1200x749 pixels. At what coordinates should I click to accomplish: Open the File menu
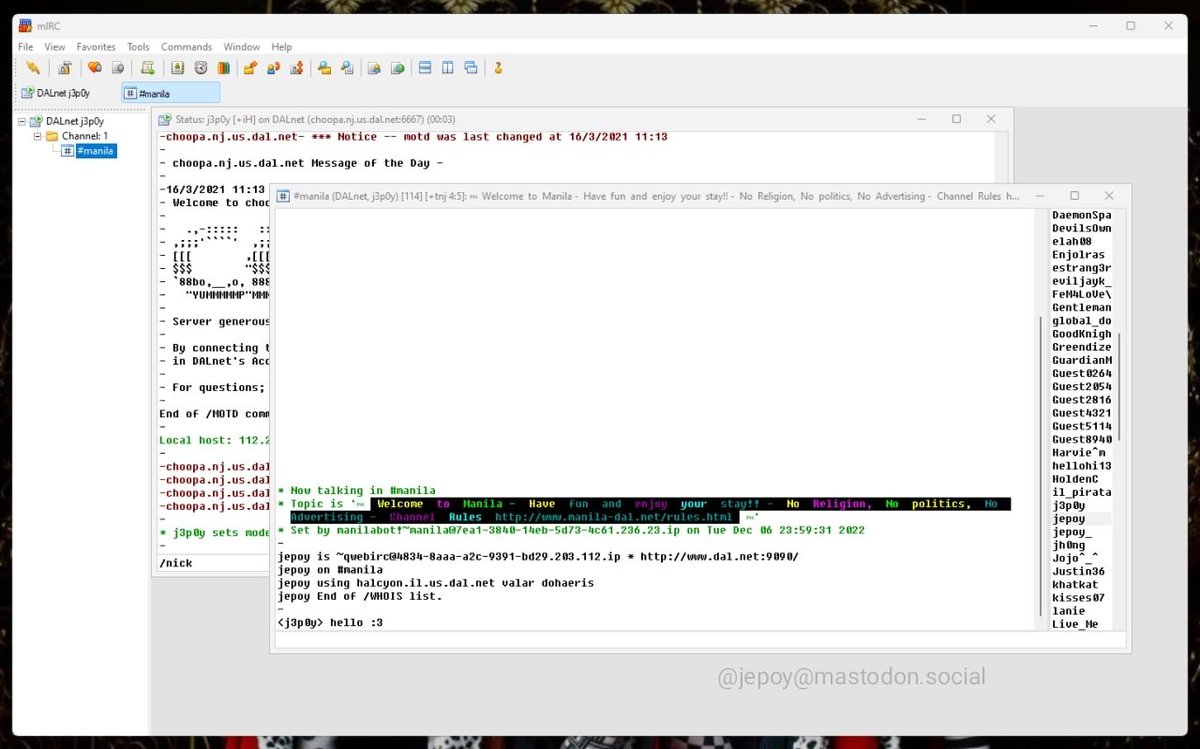(26, 47)
